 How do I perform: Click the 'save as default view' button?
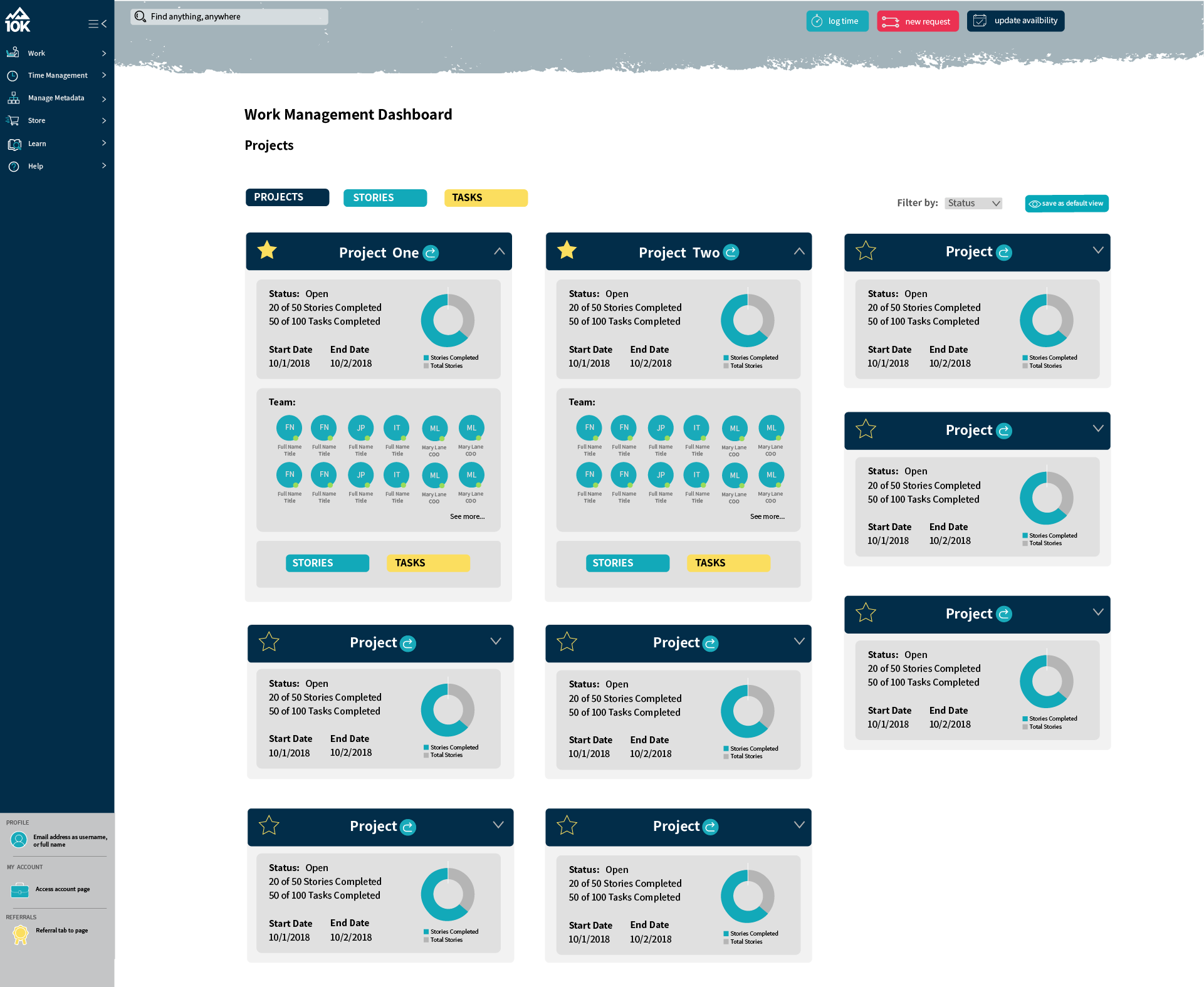(x=1066, y=203)
